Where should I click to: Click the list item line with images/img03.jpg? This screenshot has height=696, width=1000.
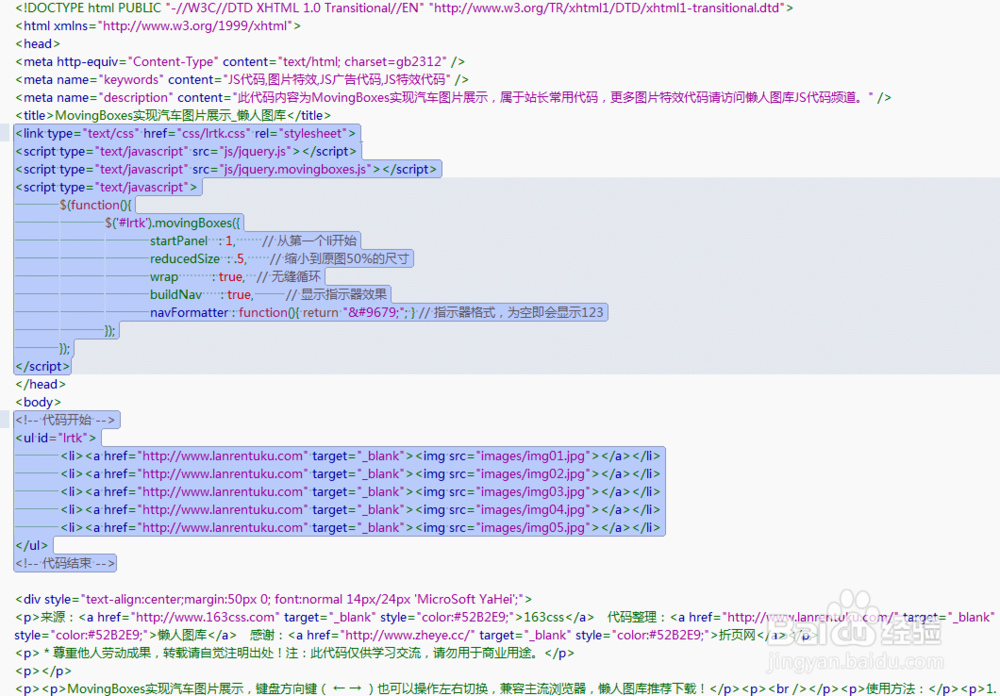coord(360,492)
